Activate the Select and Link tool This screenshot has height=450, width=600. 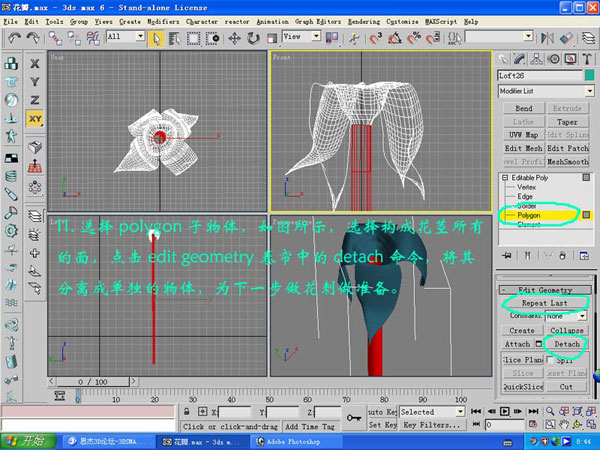coord(55,38)
